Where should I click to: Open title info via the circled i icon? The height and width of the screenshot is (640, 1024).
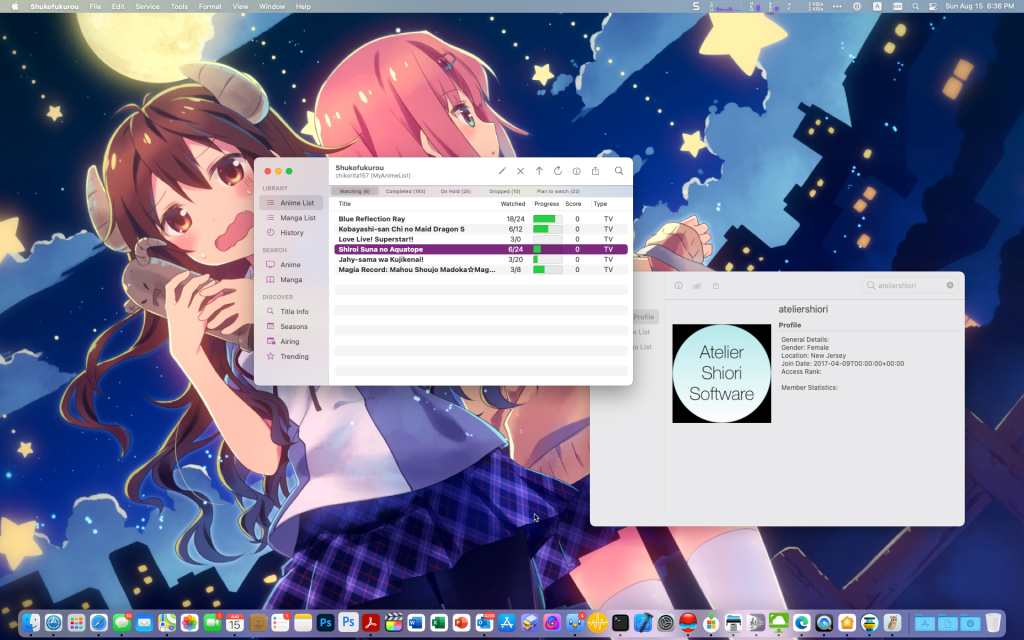[577, 171]
